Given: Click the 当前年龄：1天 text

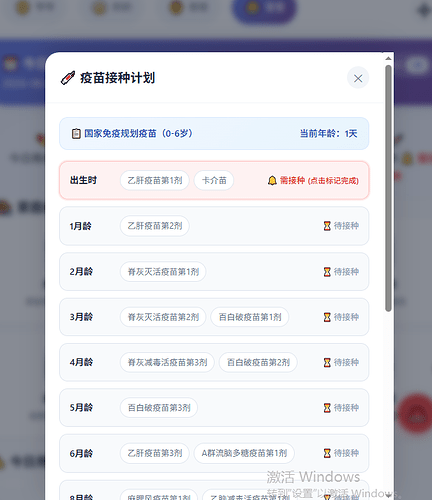Looking at the screenshot, I should tap(328, 134).
